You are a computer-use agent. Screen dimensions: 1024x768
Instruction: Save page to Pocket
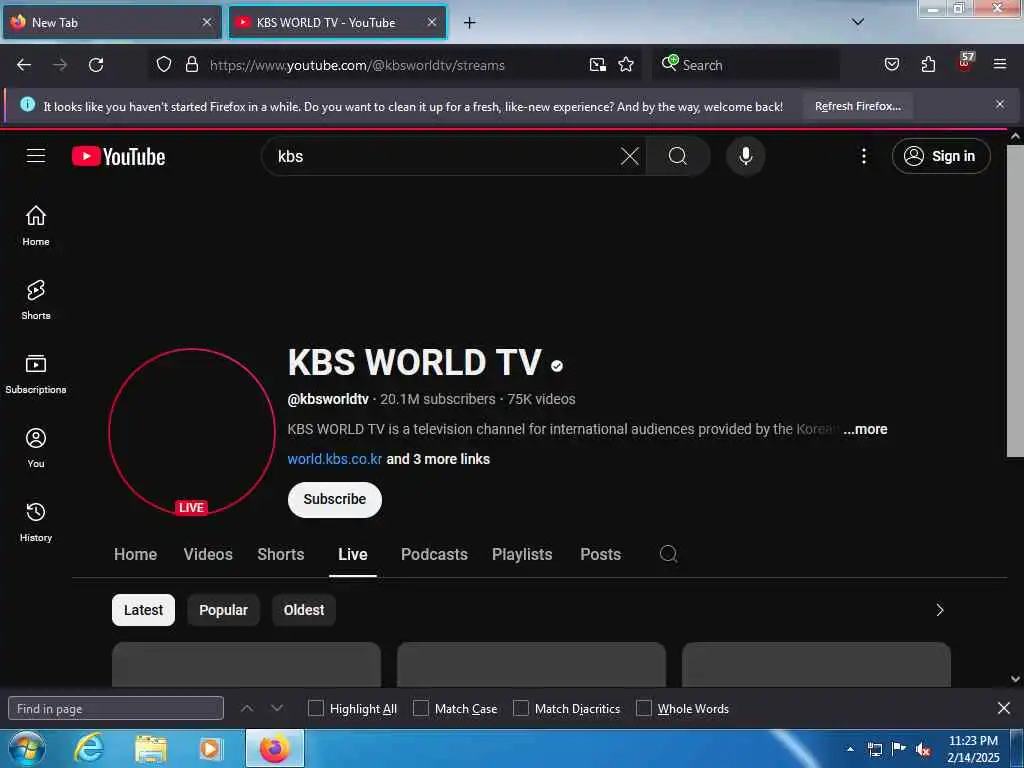891,65
